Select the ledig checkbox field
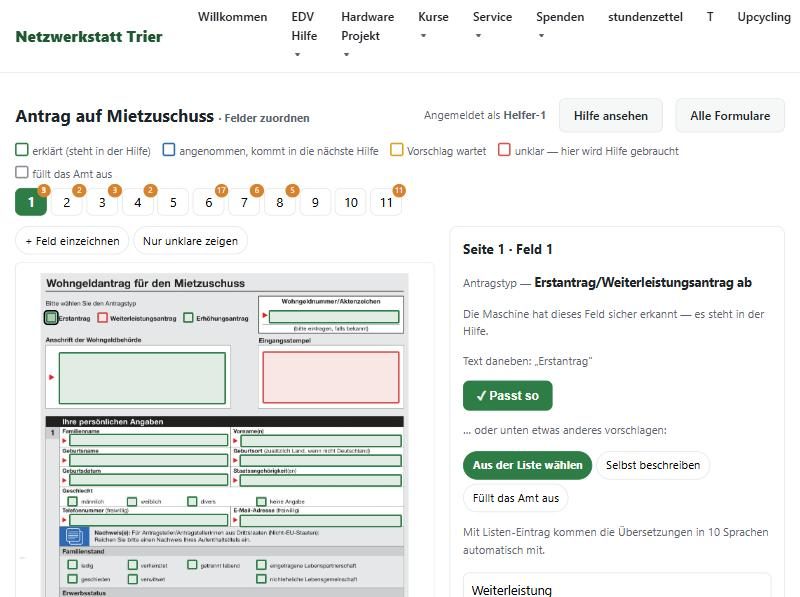Image resolution: width=800 pixels, height=597 pixels. point(72,564)
